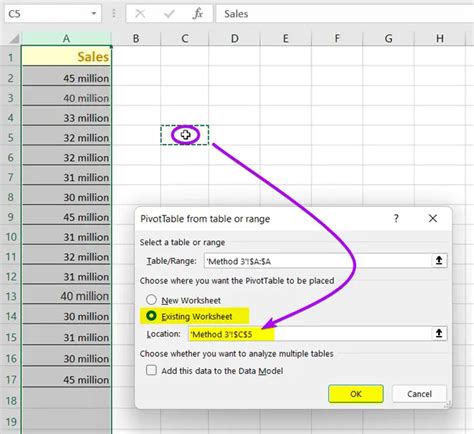Click the formula bar enter checkmark icon

[x=169, y=14]
